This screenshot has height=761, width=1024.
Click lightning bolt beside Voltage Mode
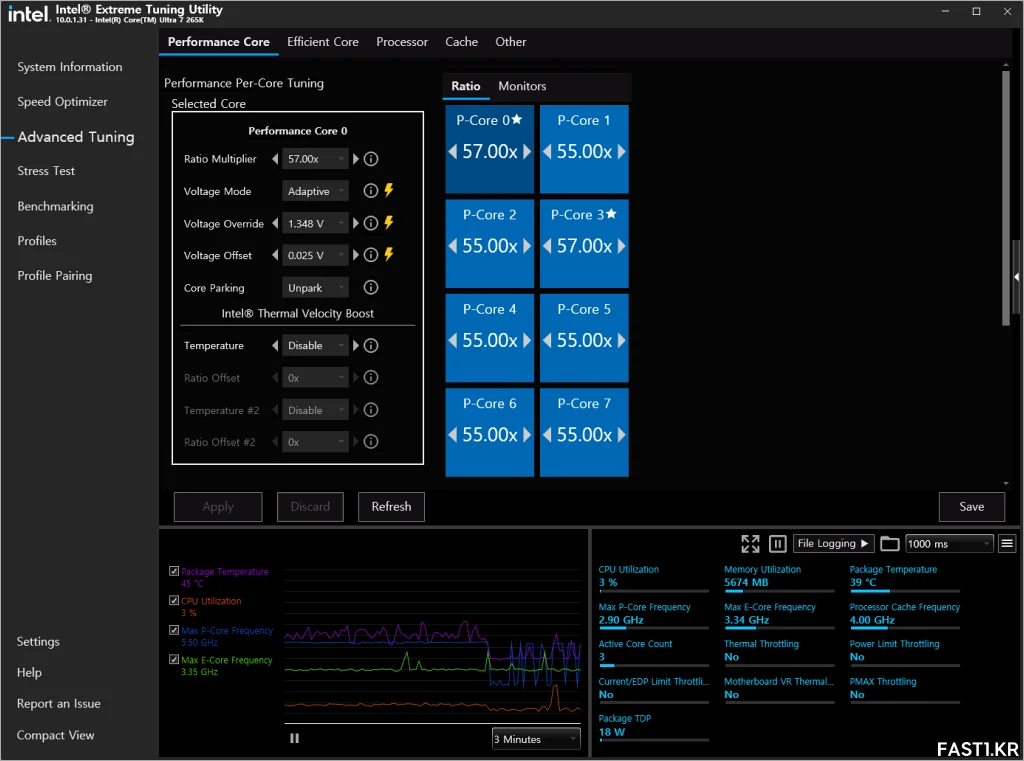pyautogui.click(x=389, y=190)
